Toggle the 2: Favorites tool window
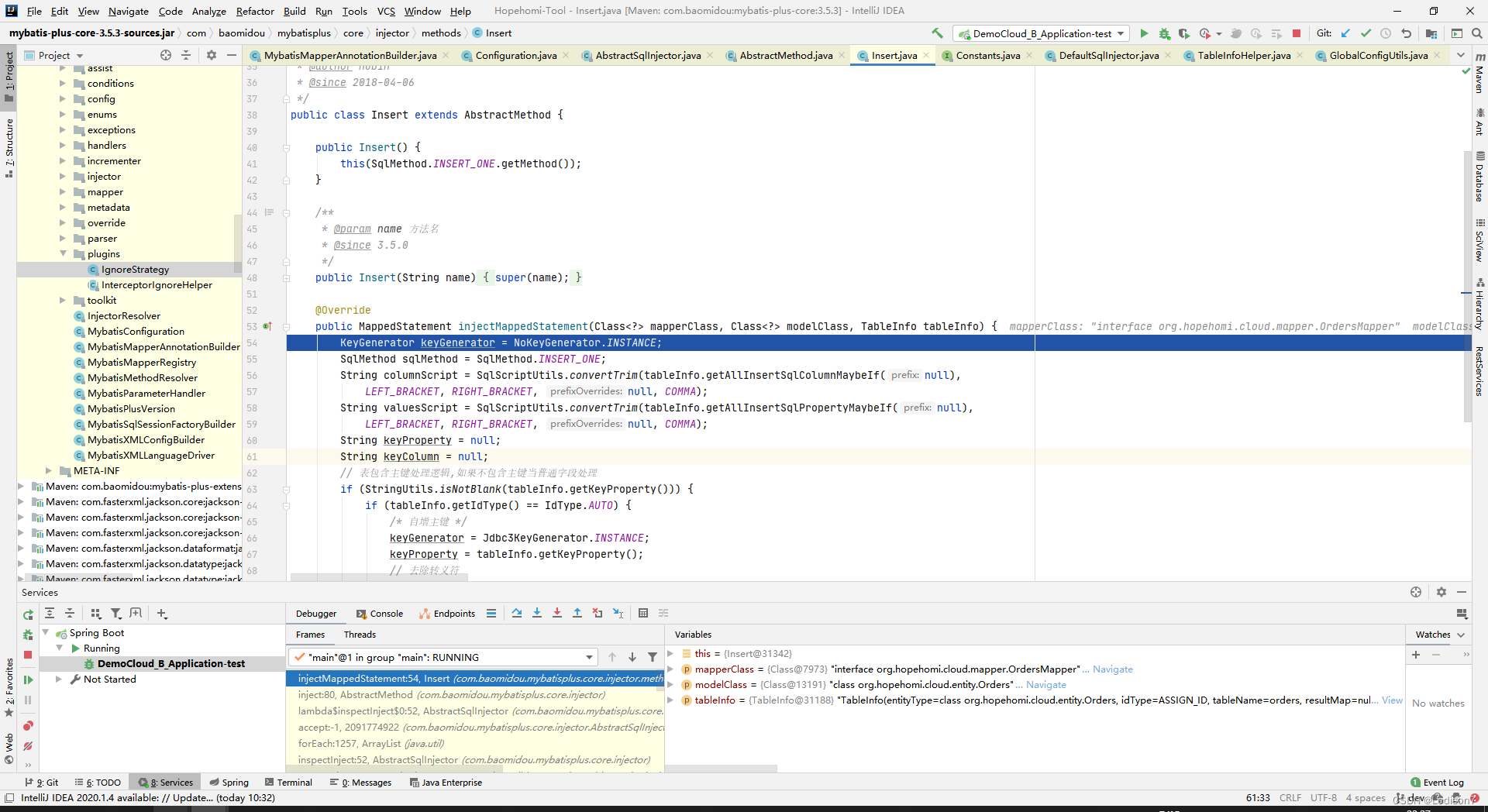The width and height of the screenshot is (1488, 812). pos(9,686)
